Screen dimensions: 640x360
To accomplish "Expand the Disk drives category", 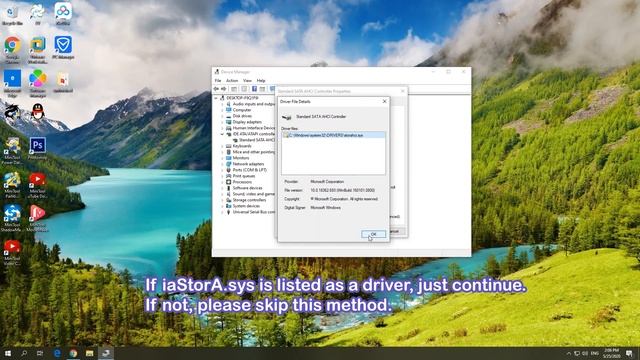I will coord(222,116).
